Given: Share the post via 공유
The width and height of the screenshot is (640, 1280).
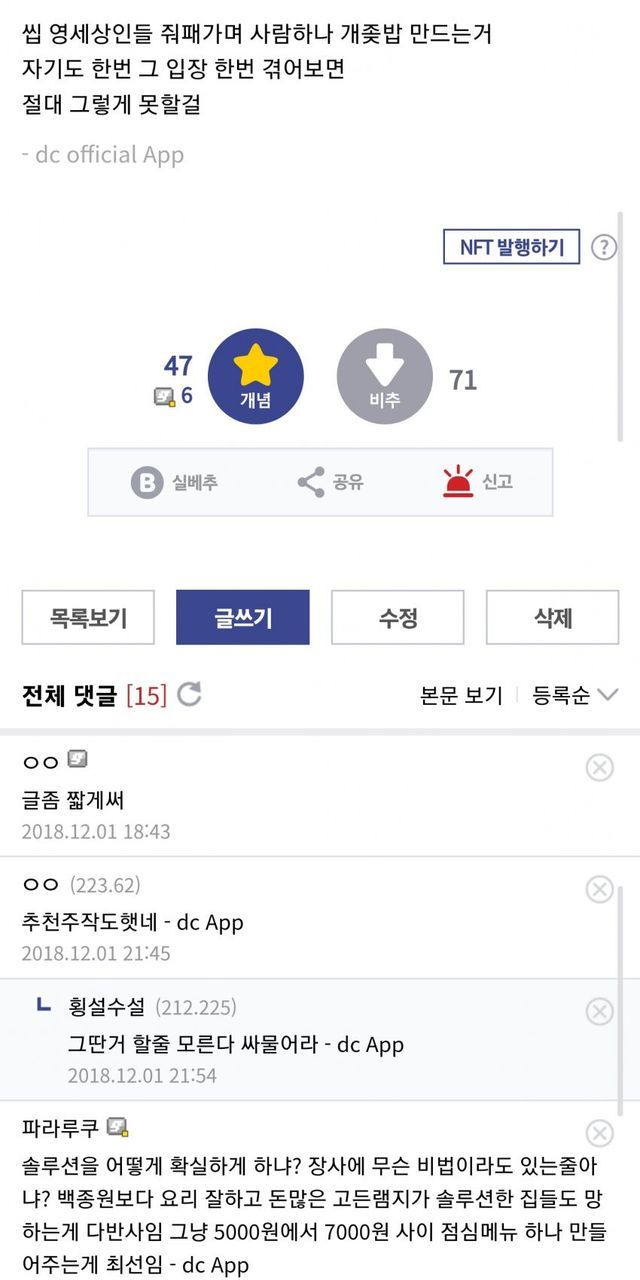Looking at the screenshot, I should pos(331,482).
